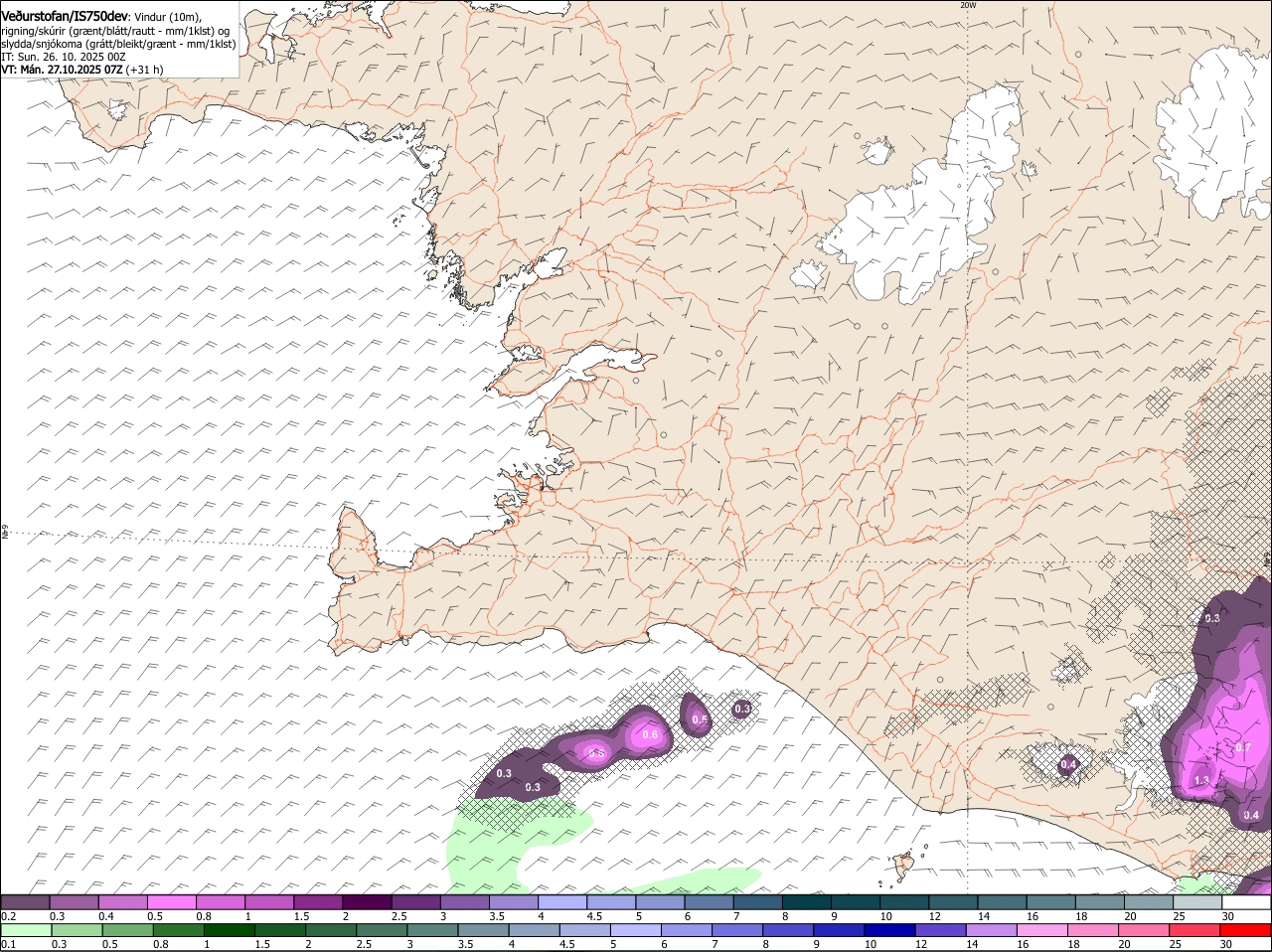Select lower legend swatch between 1 and 1.5
The width and height of the screenshot is (1272, 952).
tap(230, 931)
